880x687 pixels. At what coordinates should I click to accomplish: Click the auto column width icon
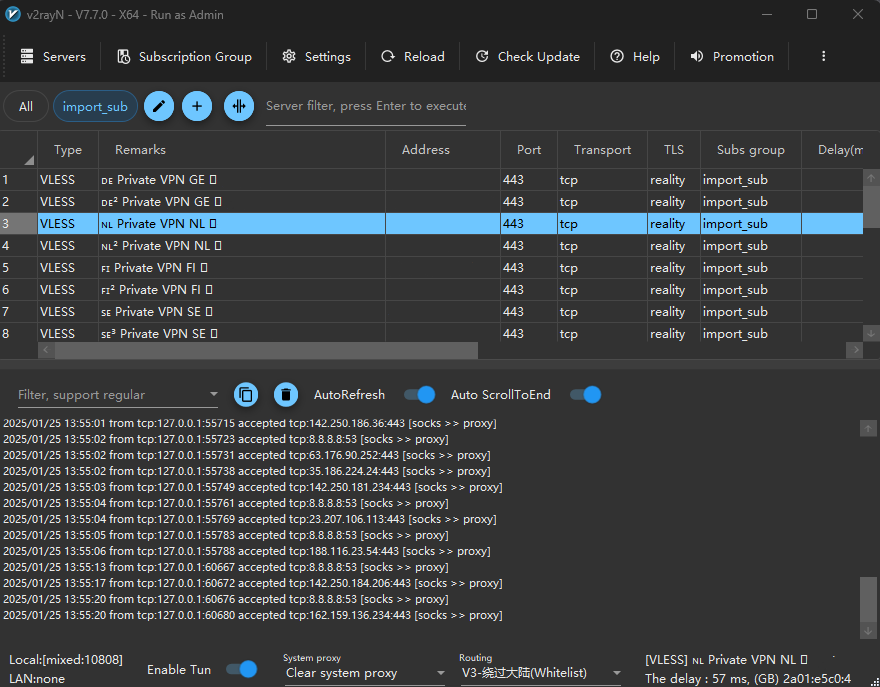click(239, 106)
